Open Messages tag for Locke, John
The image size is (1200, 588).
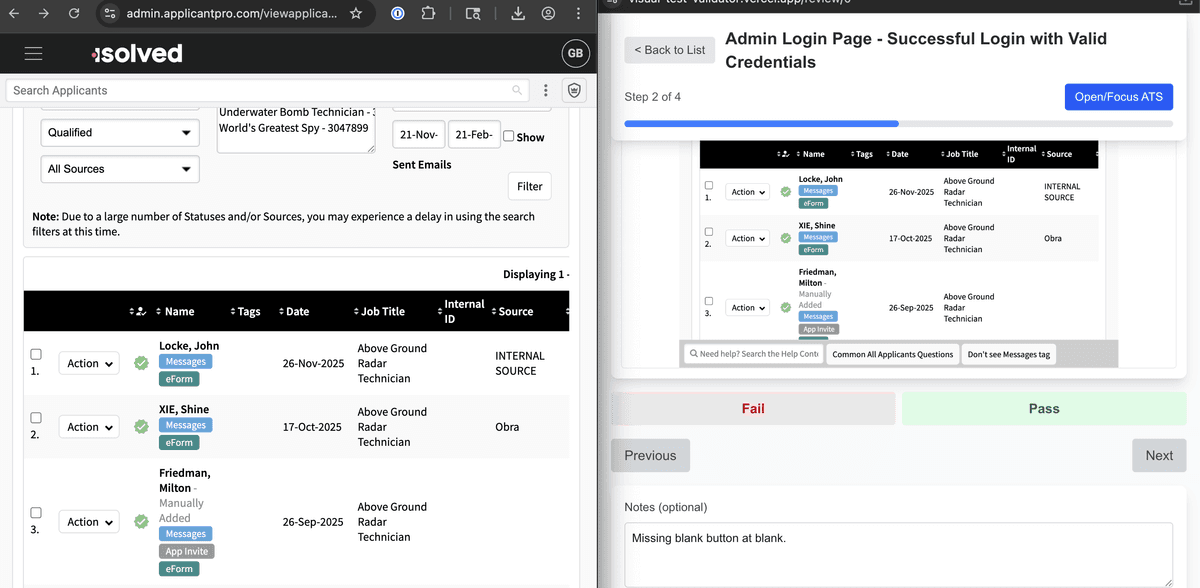click(x=186, y=362)
